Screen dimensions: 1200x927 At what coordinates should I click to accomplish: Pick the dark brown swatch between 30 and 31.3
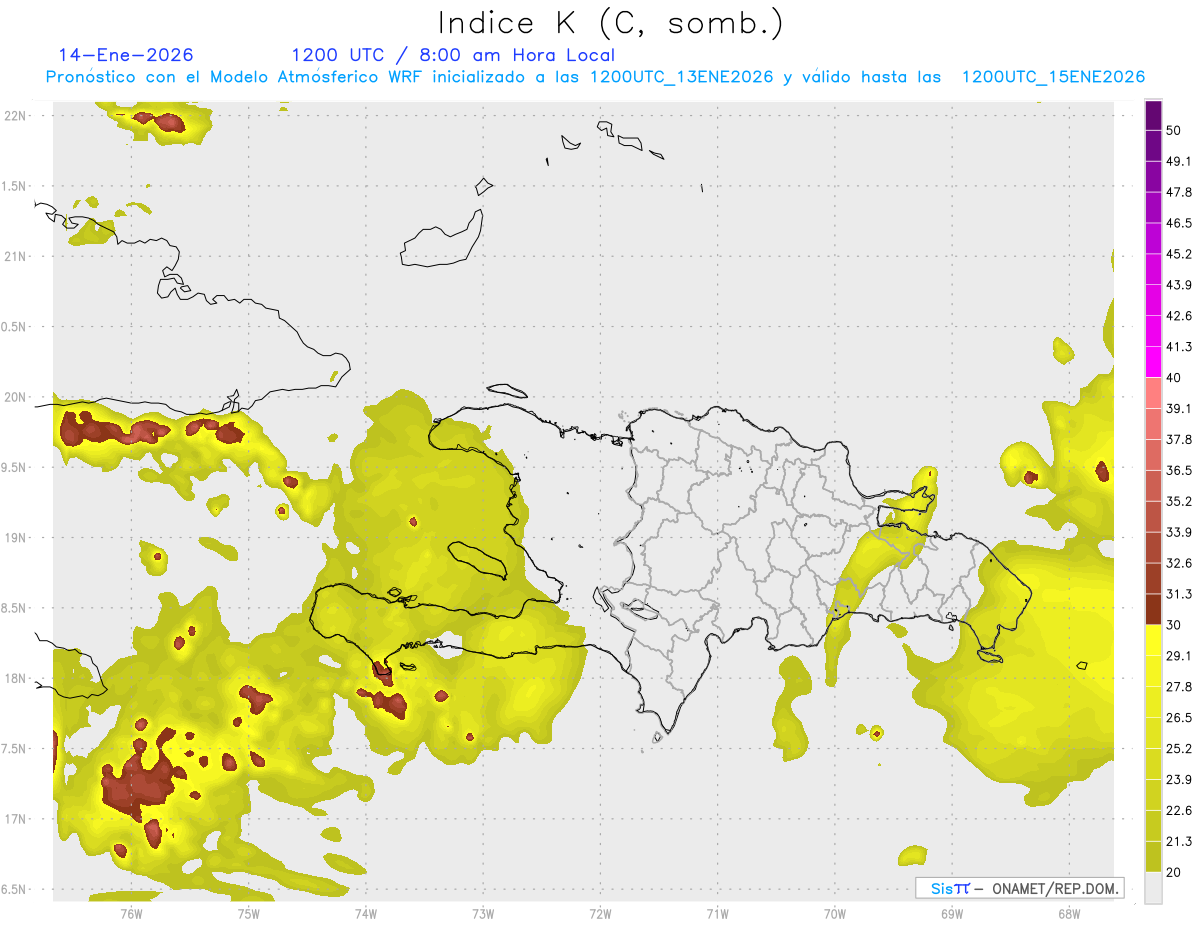click(x=1154, y=609)
